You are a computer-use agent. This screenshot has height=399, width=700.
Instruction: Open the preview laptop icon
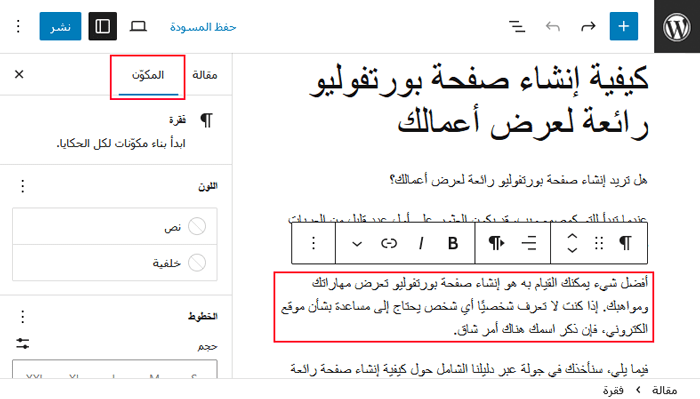coord(138,26)
